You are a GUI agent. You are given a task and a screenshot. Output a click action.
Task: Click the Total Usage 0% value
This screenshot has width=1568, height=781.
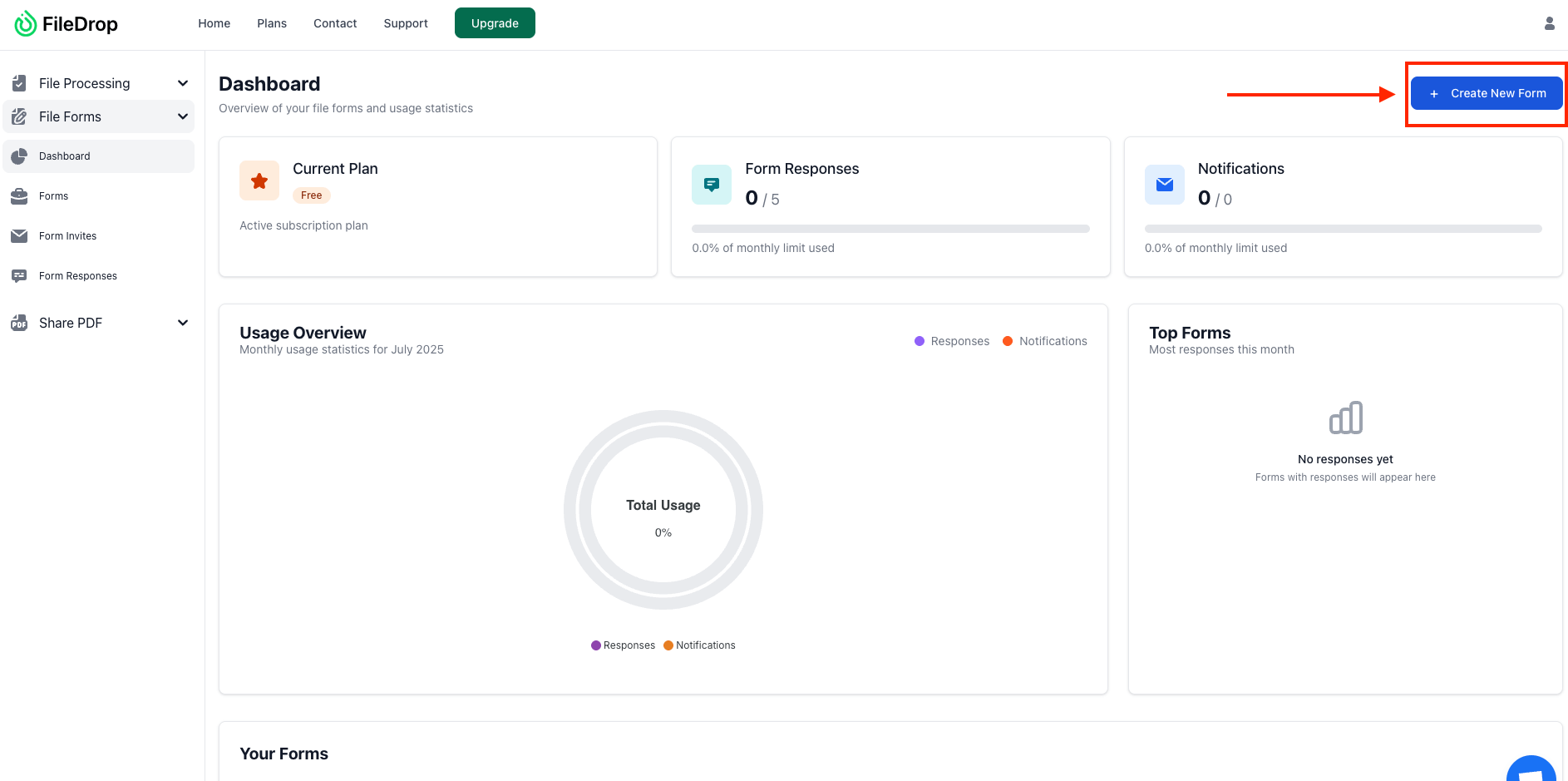pyautogui.click(x=663, y=533)
